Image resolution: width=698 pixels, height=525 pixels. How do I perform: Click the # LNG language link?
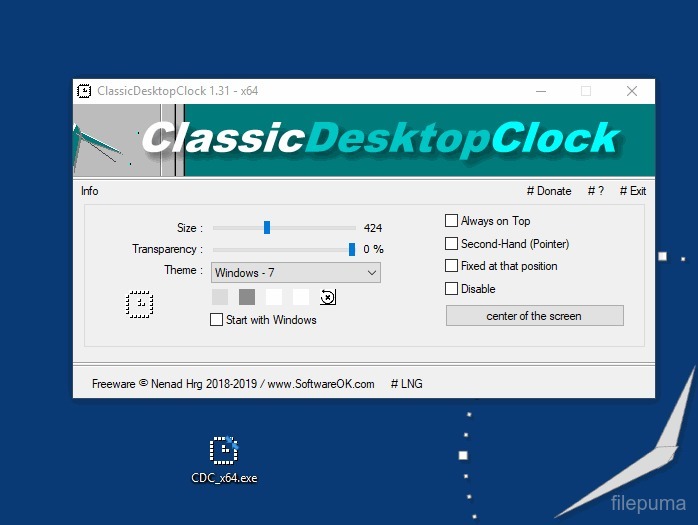pyautogui.click(x=406, y=384)
